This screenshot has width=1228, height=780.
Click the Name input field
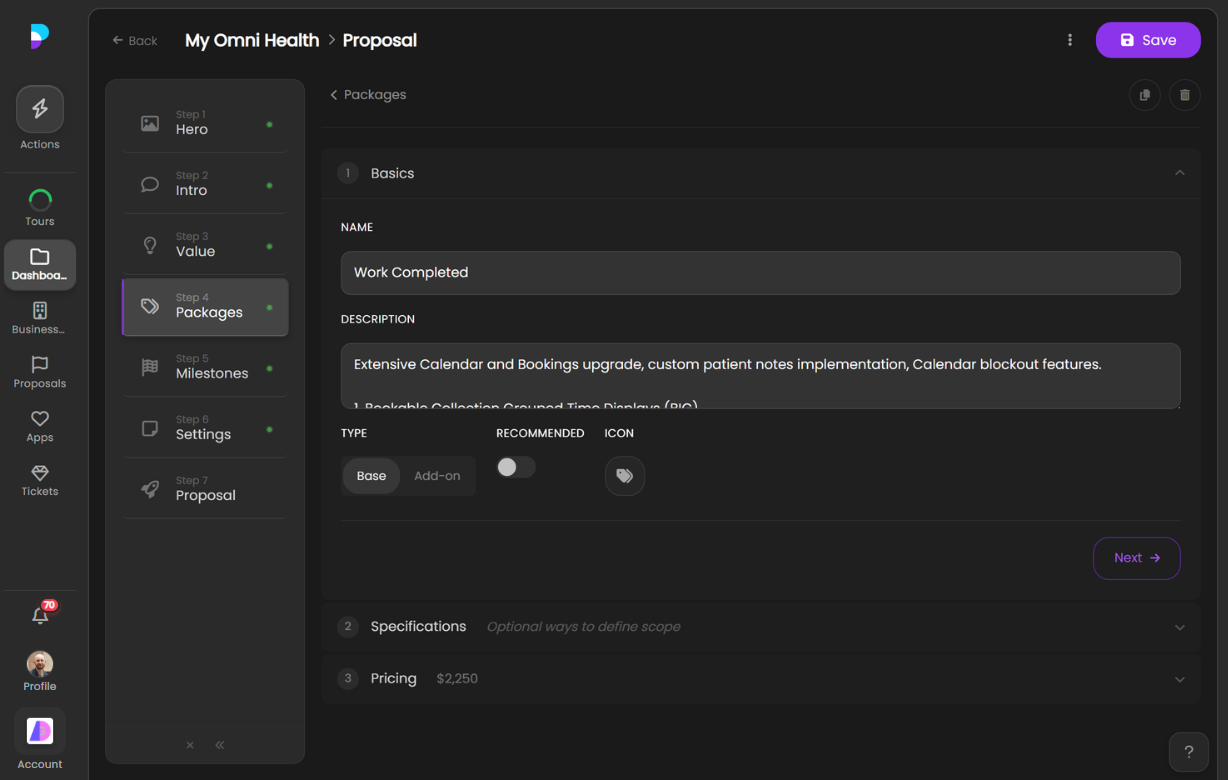pyautogui.click(x=760, y=273)
